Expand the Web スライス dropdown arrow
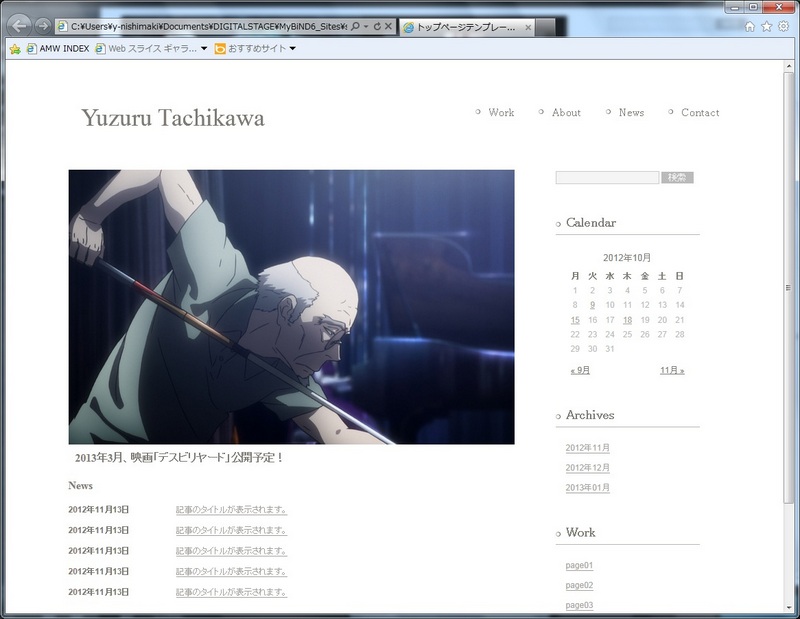Viewport: 800px width, 619px height. click(204, 48)
